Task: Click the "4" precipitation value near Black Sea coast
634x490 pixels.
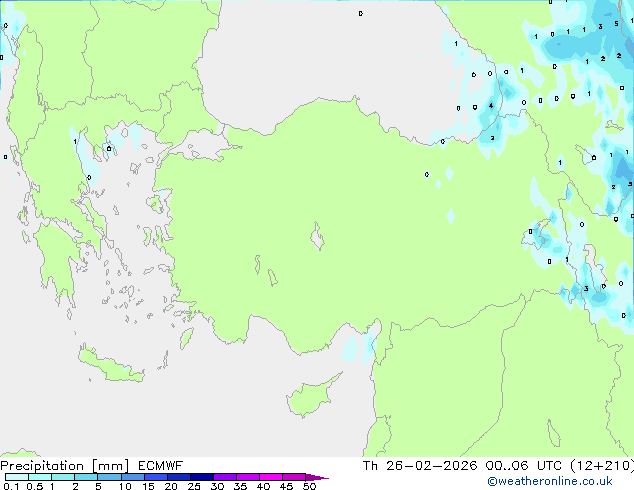Action: pyautogui.click(x=491, y=105)
